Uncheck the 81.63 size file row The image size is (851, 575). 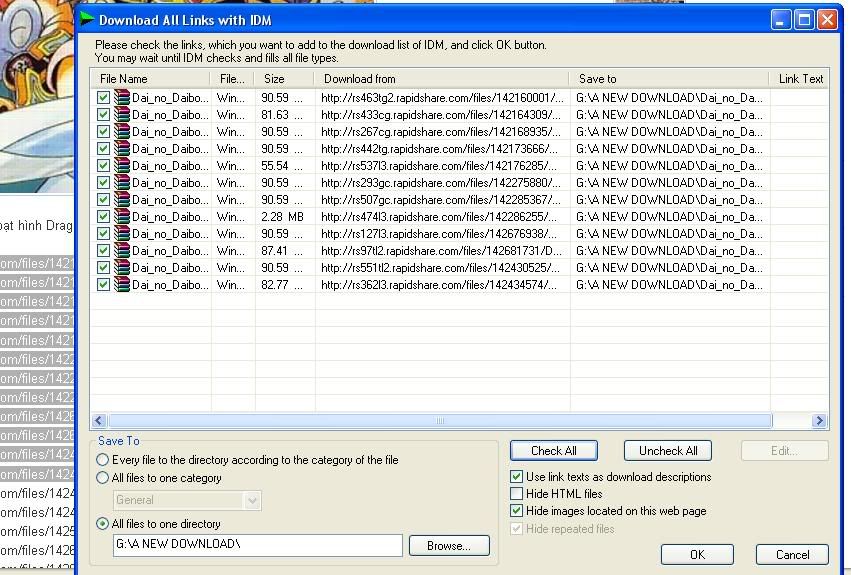[103, 115]
